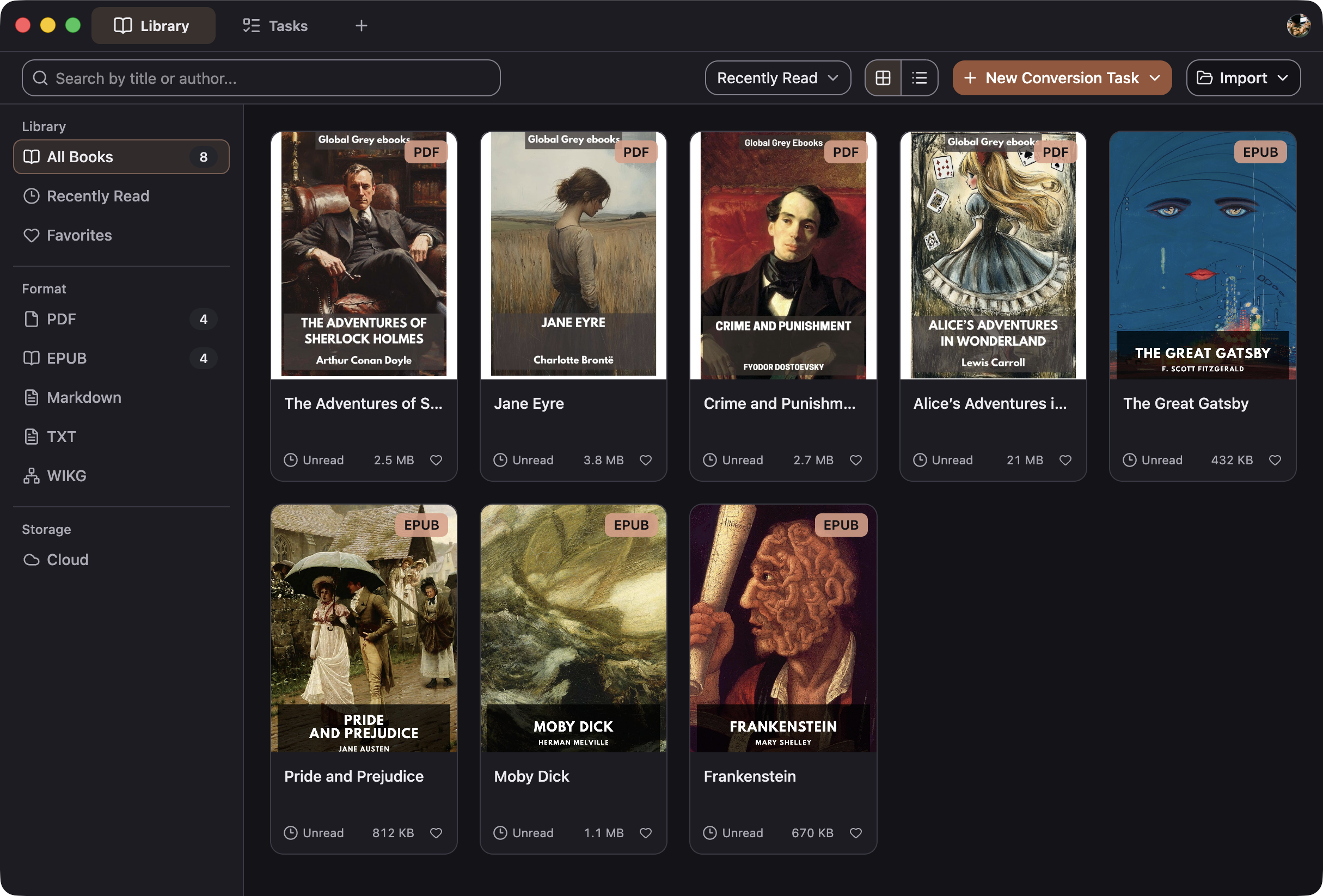Viewport: 1323px width, 896px height.
Task: Focus the title or author search field
Action: (261, 78)
